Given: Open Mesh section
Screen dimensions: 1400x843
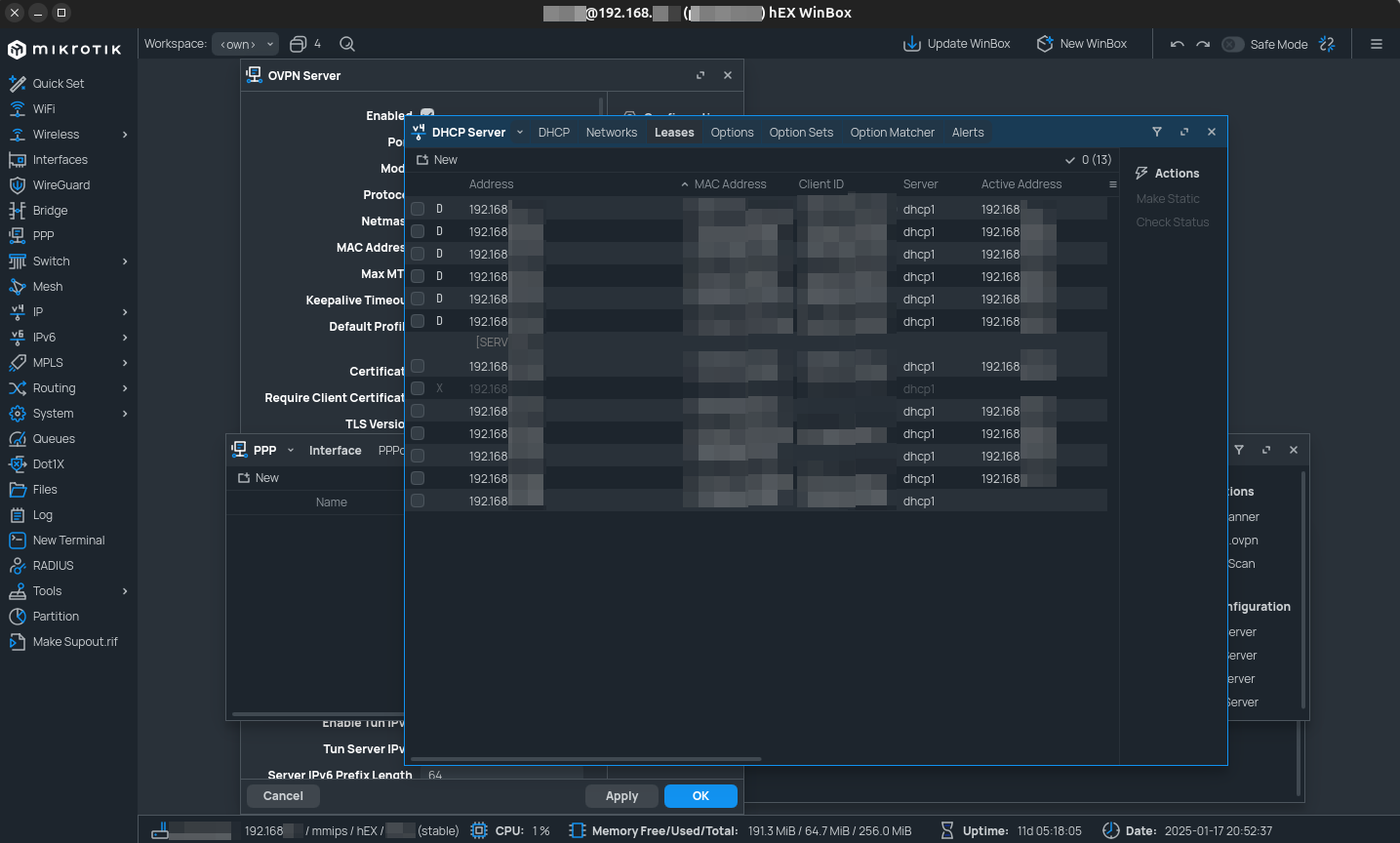Looking at the screenshot, I should click(x=47, y=287).
